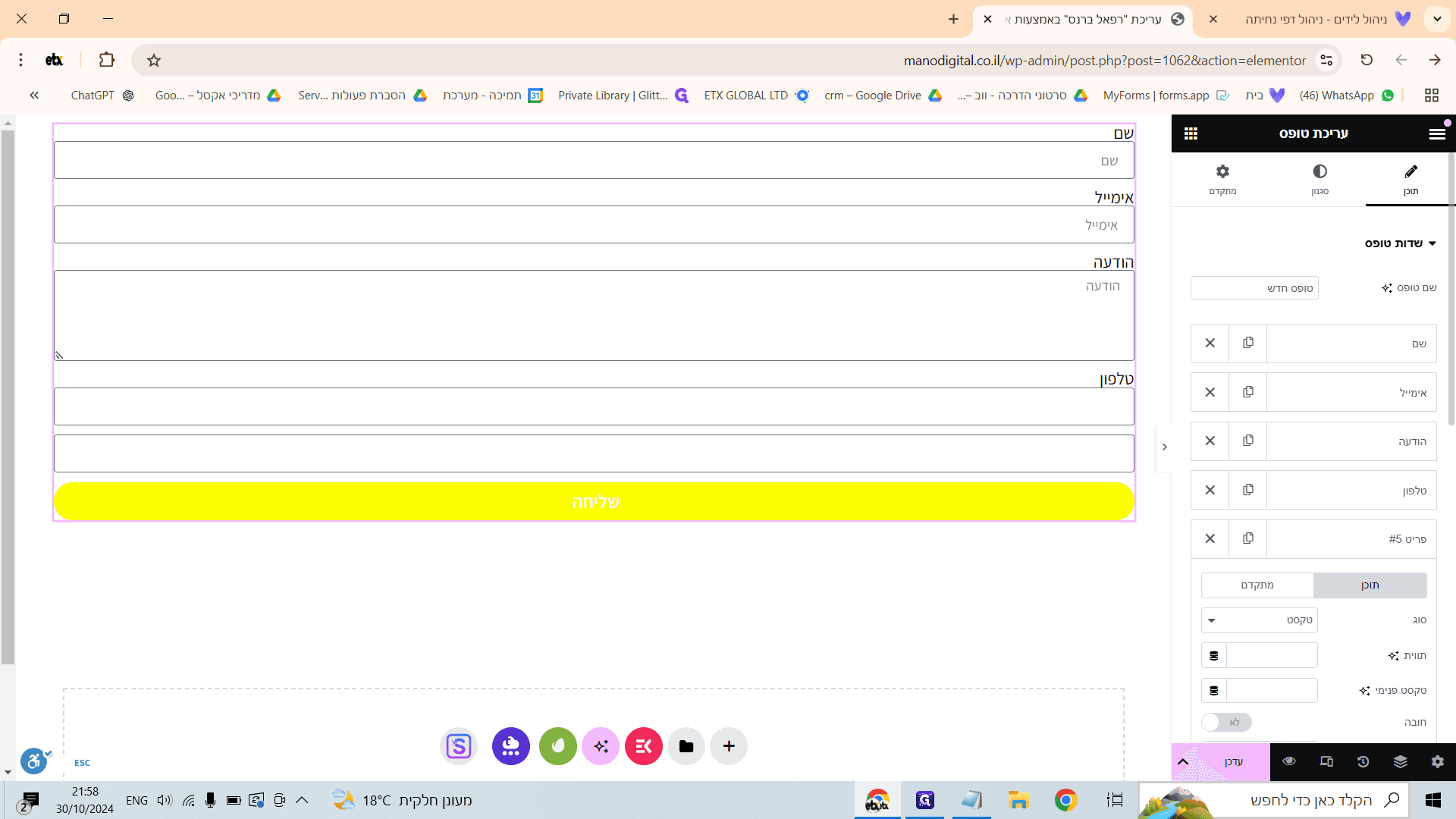Image resolution: width=1456 pixels, height=819 pixels.
Task: Open Chrome from the Windows taskbar
Action: click(x=1065, y=800)
